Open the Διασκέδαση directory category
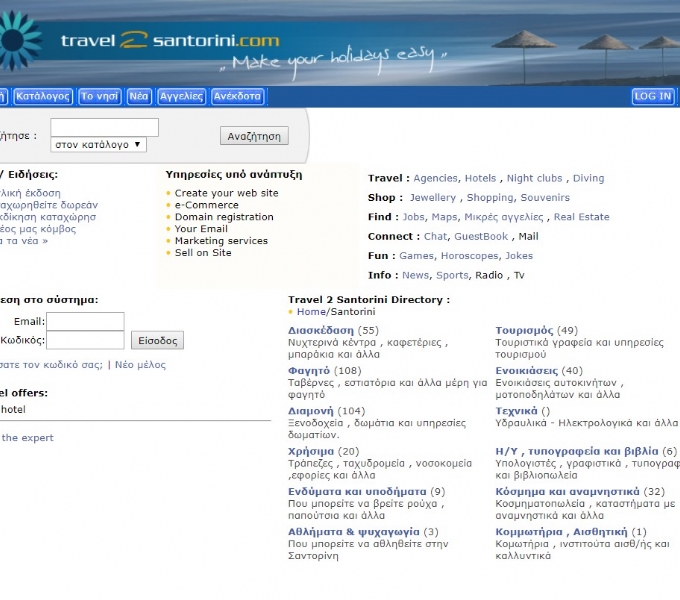This screenshot has height=600, width=680. coord(321,330)
